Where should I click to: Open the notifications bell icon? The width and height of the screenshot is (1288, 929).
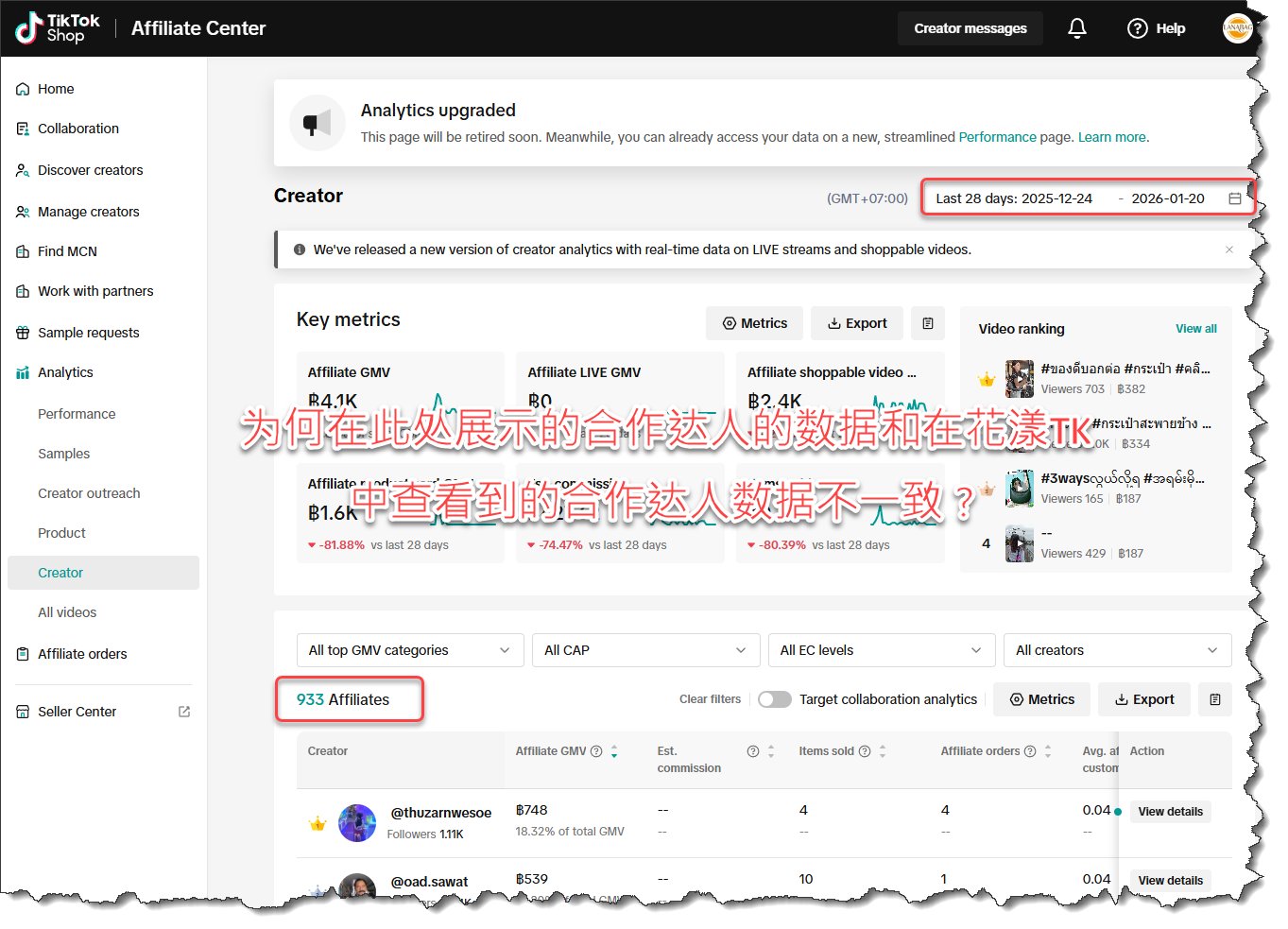click(1076, 28)
